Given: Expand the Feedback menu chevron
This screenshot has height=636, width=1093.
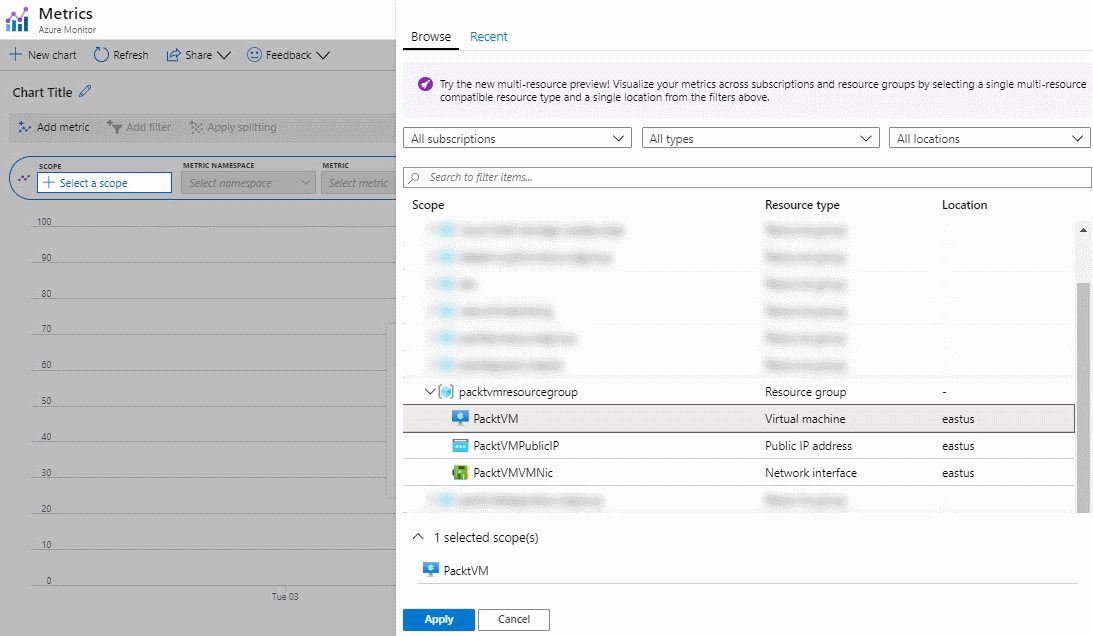Looking at the screenshot, I should click(x=323, y=55).
